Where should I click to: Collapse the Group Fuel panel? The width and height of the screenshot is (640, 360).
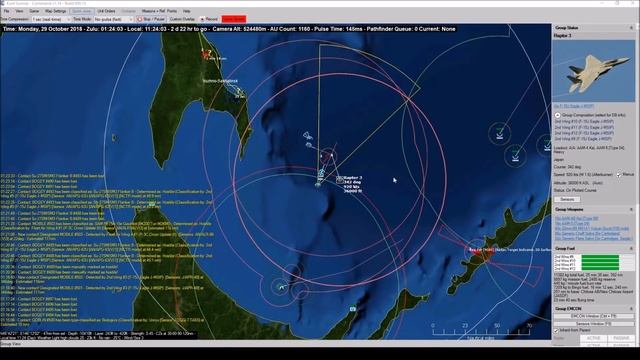pos(631,248)
